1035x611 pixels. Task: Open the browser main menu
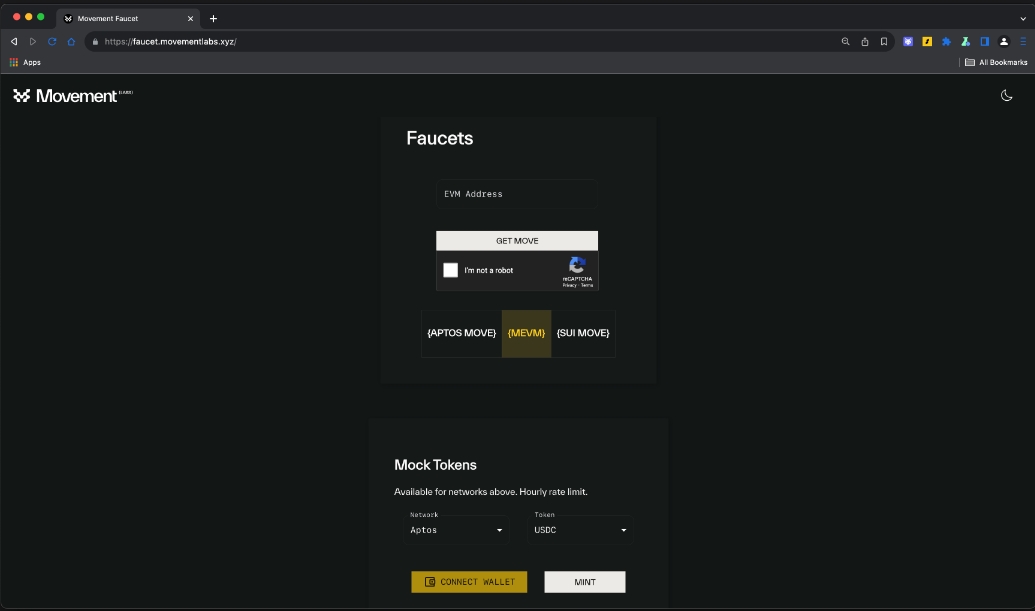tap(1023, 42)
